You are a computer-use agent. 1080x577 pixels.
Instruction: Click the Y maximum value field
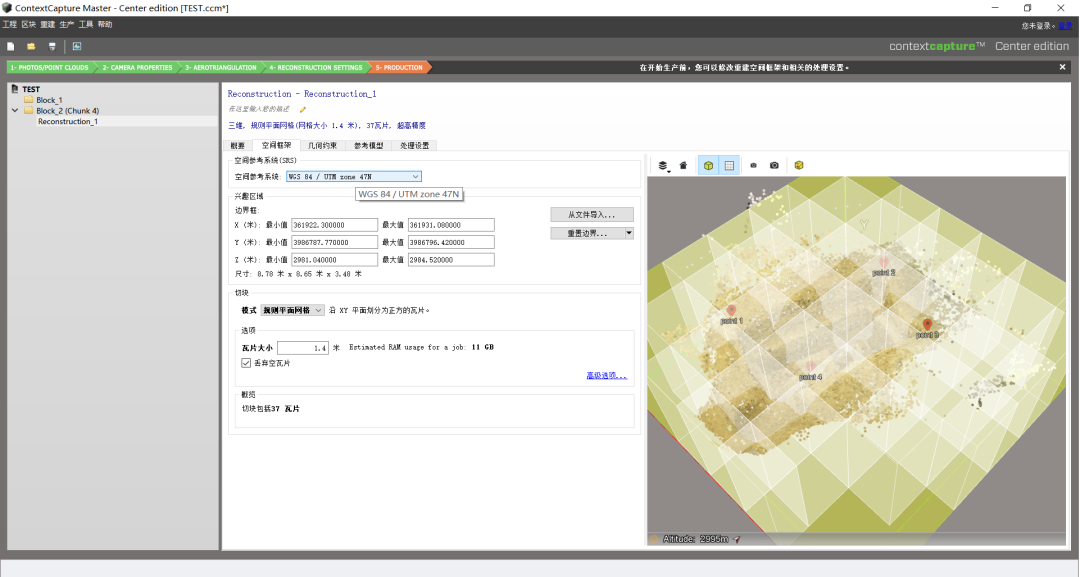tap(451, 242)
